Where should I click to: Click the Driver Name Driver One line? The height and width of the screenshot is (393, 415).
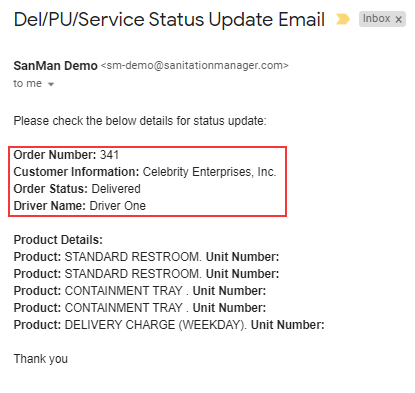point(80,206)
